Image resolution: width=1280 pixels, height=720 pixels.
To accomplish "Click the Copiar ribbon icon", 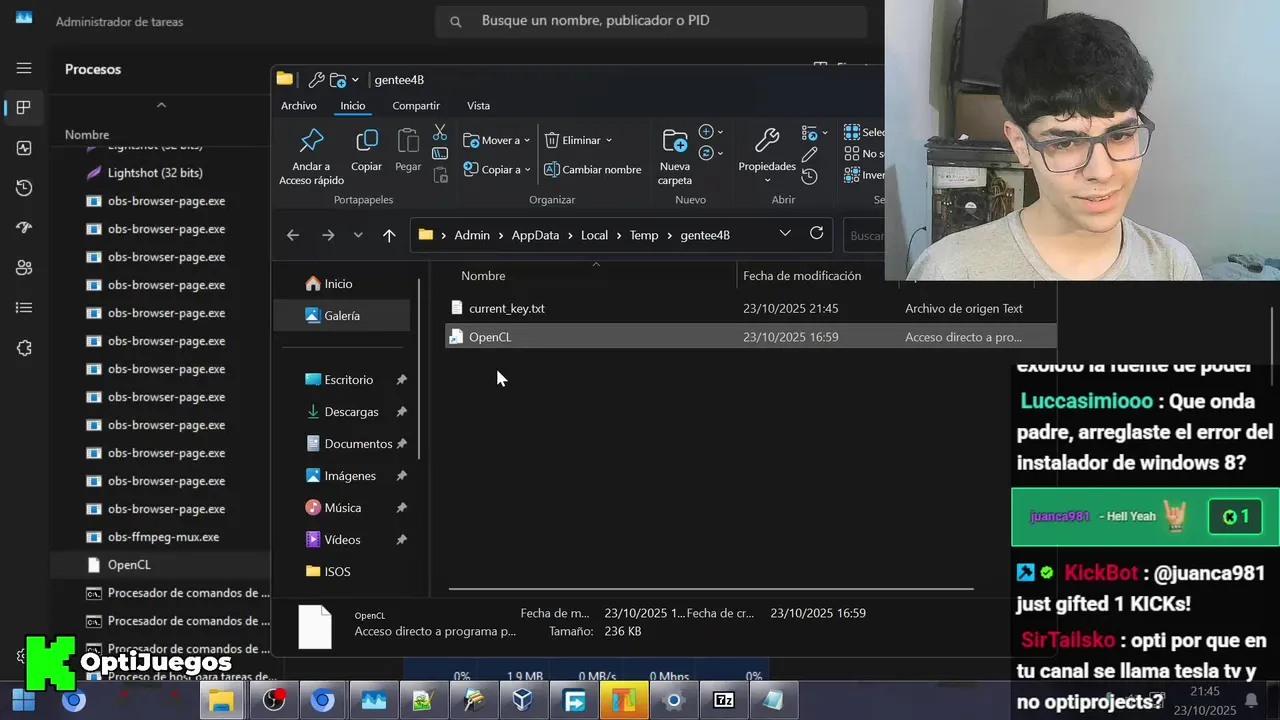I will 367,141.
